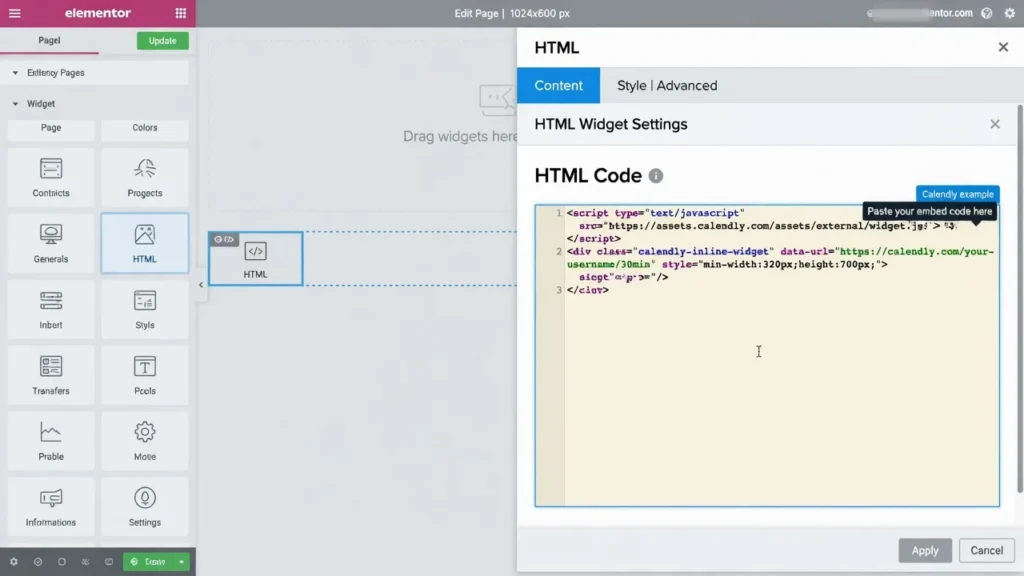Click the HTML code icon on canvas widget
1024x576 pixels.
coord(255,251)
